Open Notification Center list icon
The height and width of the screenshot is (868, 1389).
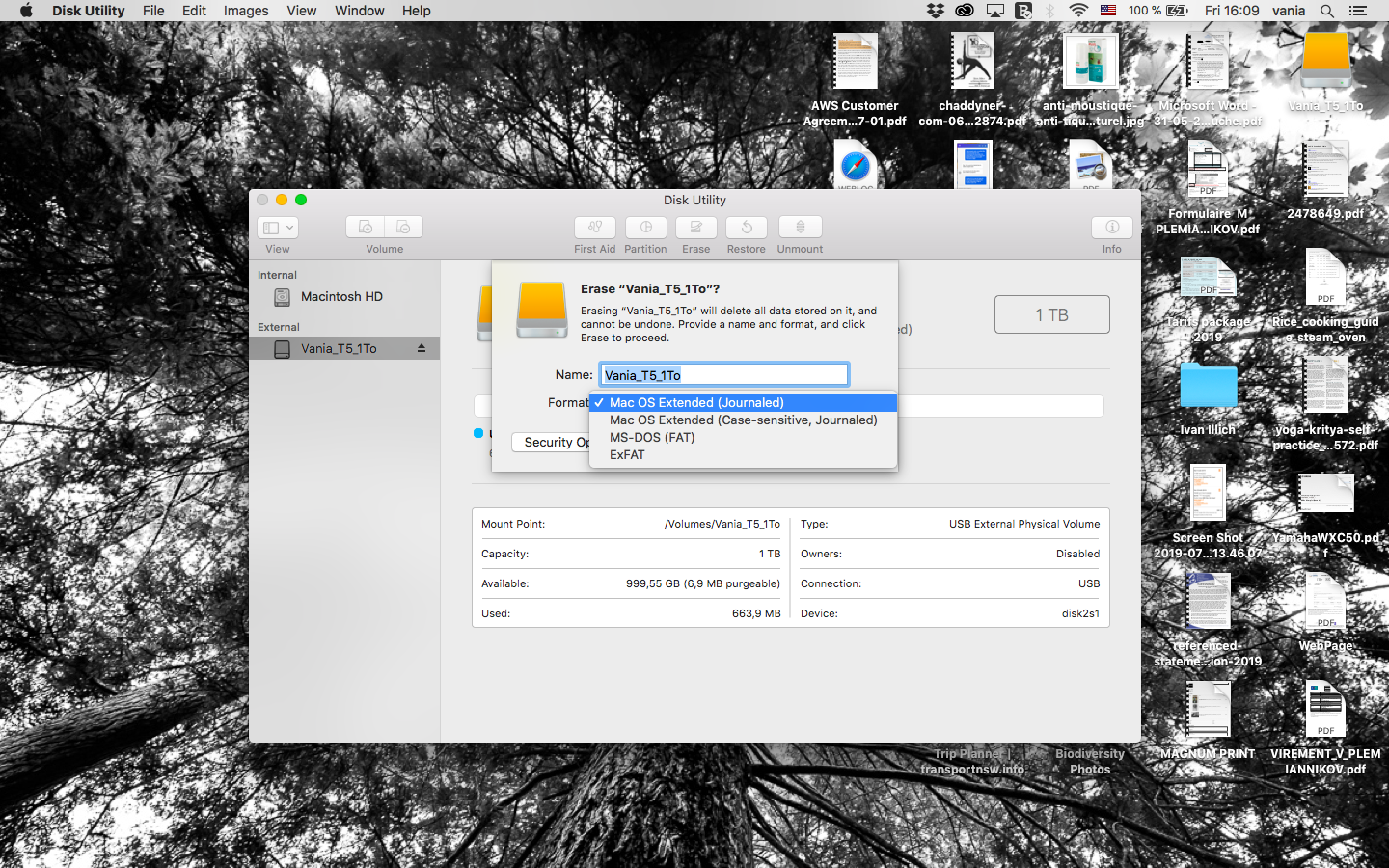(x=1358, y=11)
